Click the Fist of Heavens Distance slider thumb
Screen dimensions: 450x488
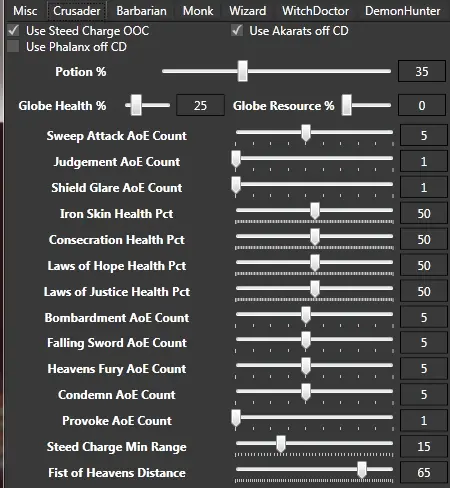(x=362, y=470)
